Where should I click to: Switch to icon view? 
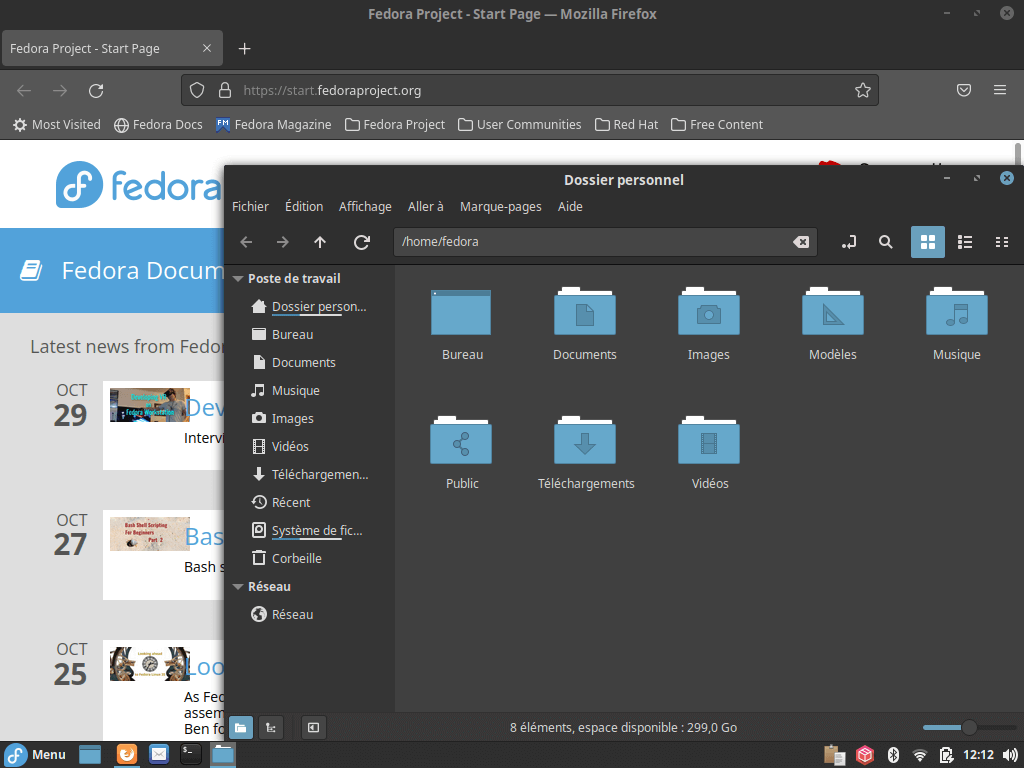(x=927, y=242)
